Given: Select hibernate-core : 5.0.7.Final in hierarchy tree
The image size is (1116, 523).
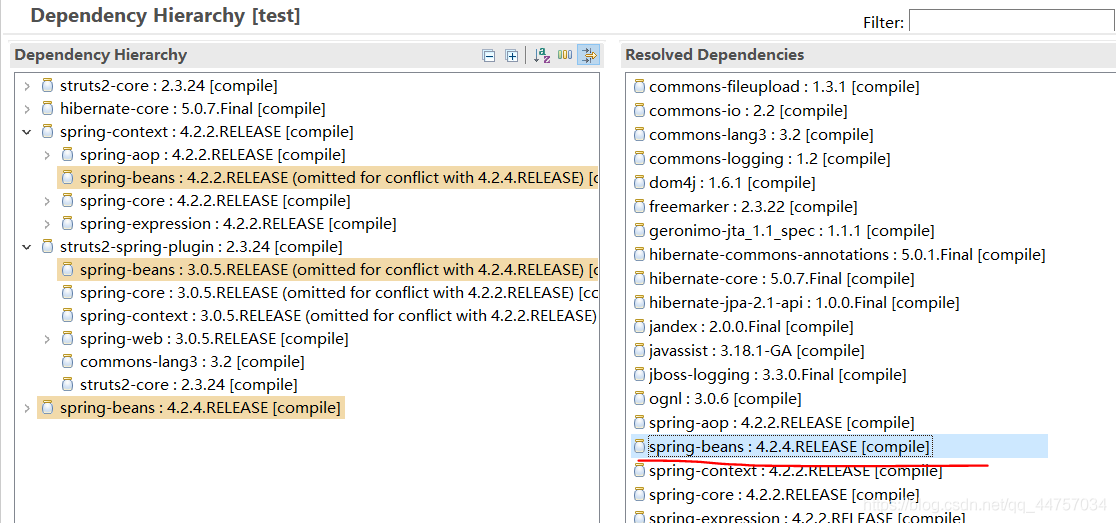Looking at the screenshot, I should (x=192, y=109).
